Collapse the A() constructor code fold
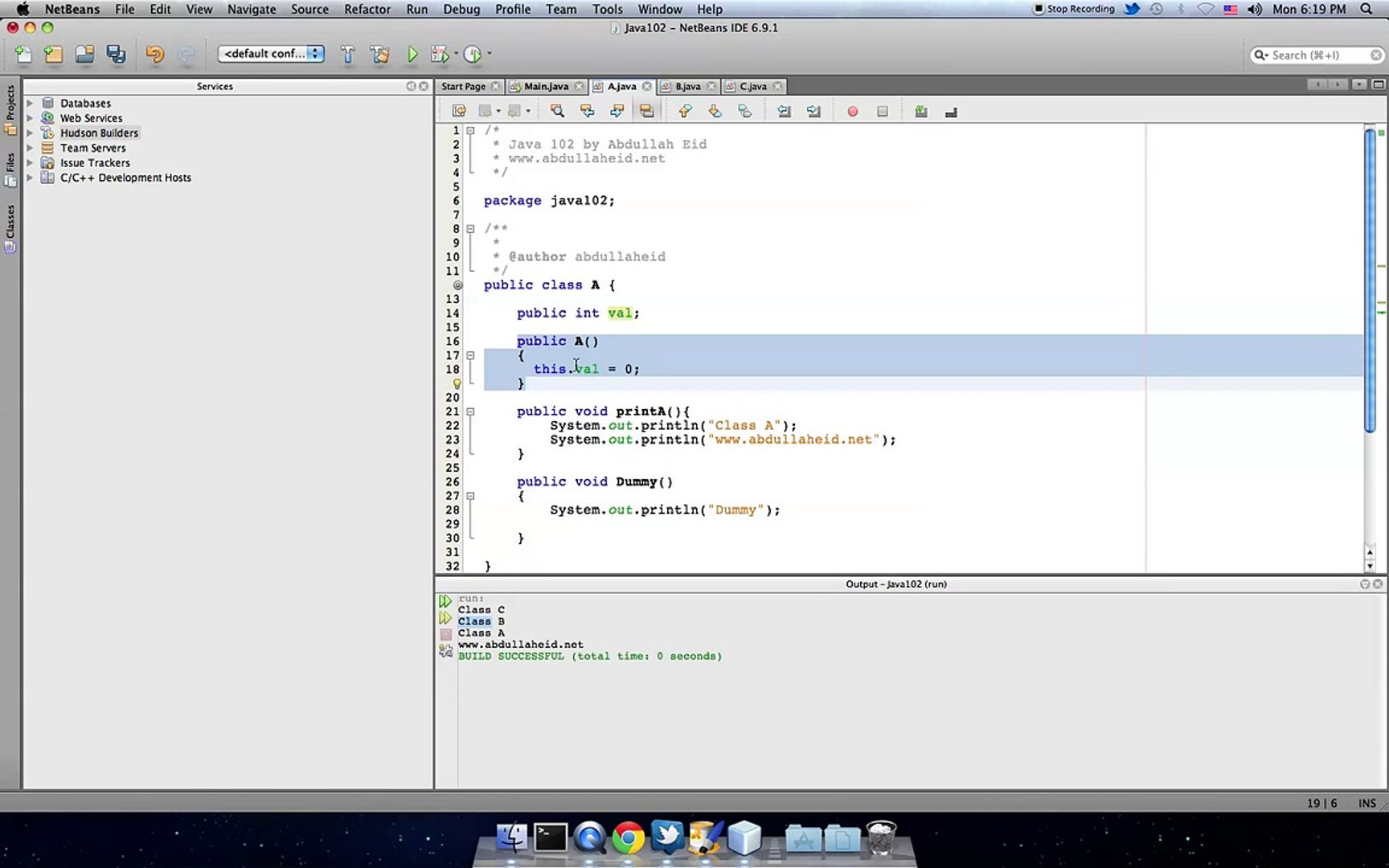 [x=471, y=354]
